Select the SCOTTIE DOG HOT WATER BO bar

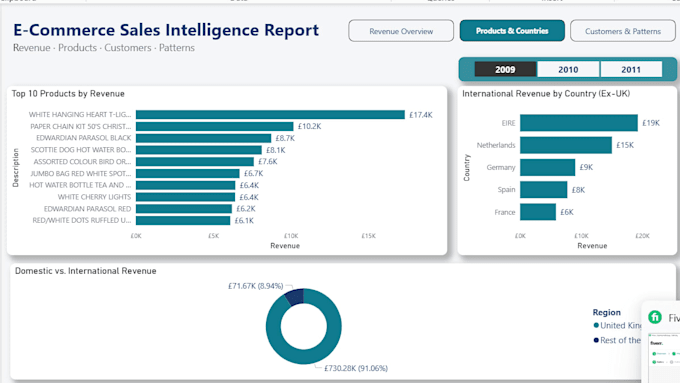199,150
